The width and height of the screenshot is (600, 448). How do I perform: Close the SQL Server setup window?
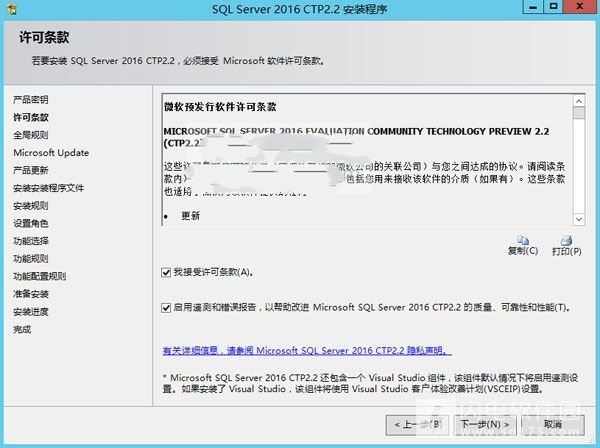click(579, 7)
